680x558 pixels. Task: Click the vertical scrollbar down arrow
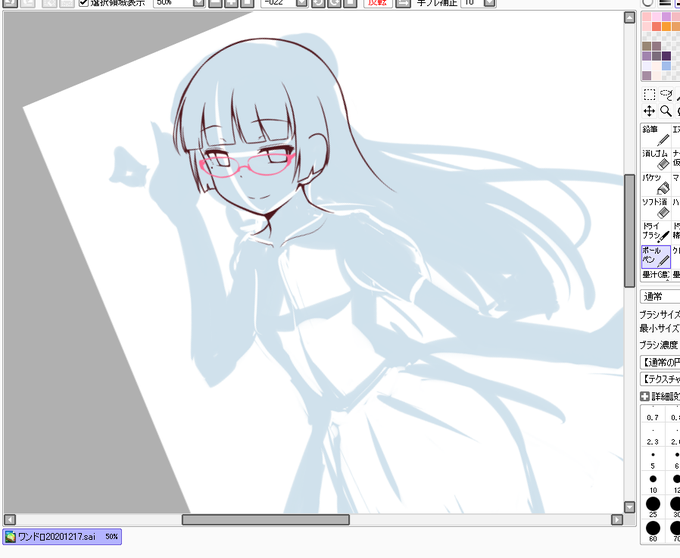point(629,507)
